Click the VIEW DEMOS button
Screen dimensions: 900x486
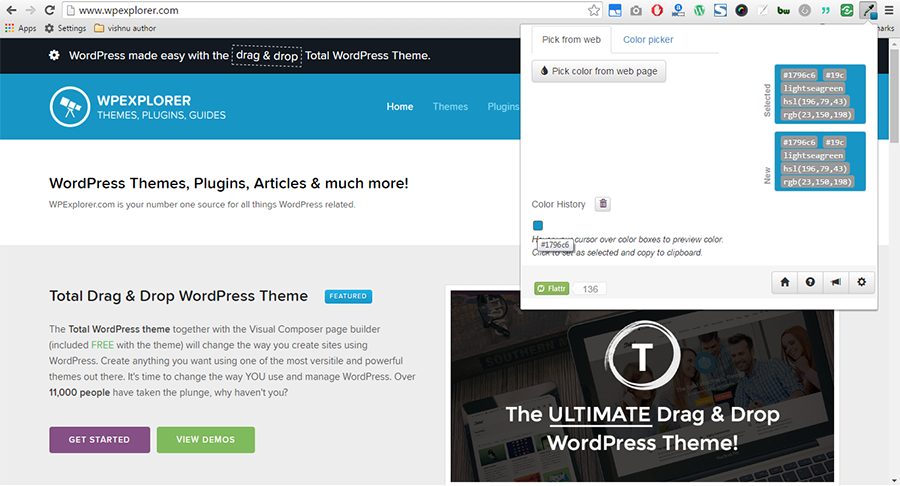[205, 440]
